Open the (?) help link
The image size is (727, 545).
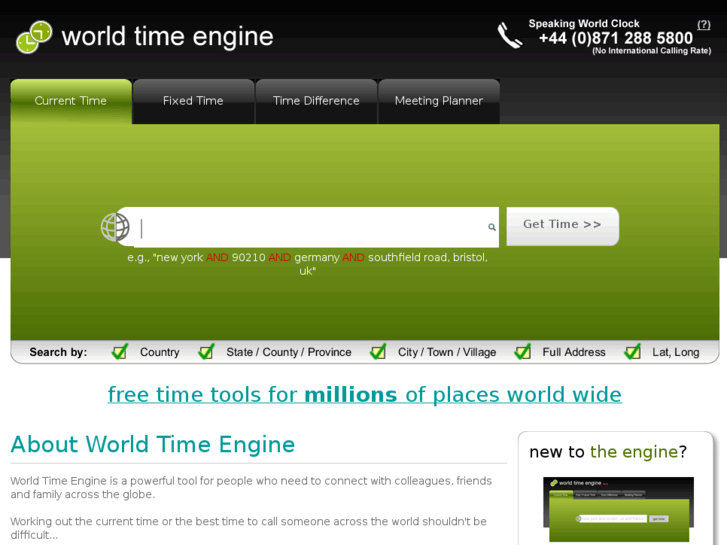point(703,25)
